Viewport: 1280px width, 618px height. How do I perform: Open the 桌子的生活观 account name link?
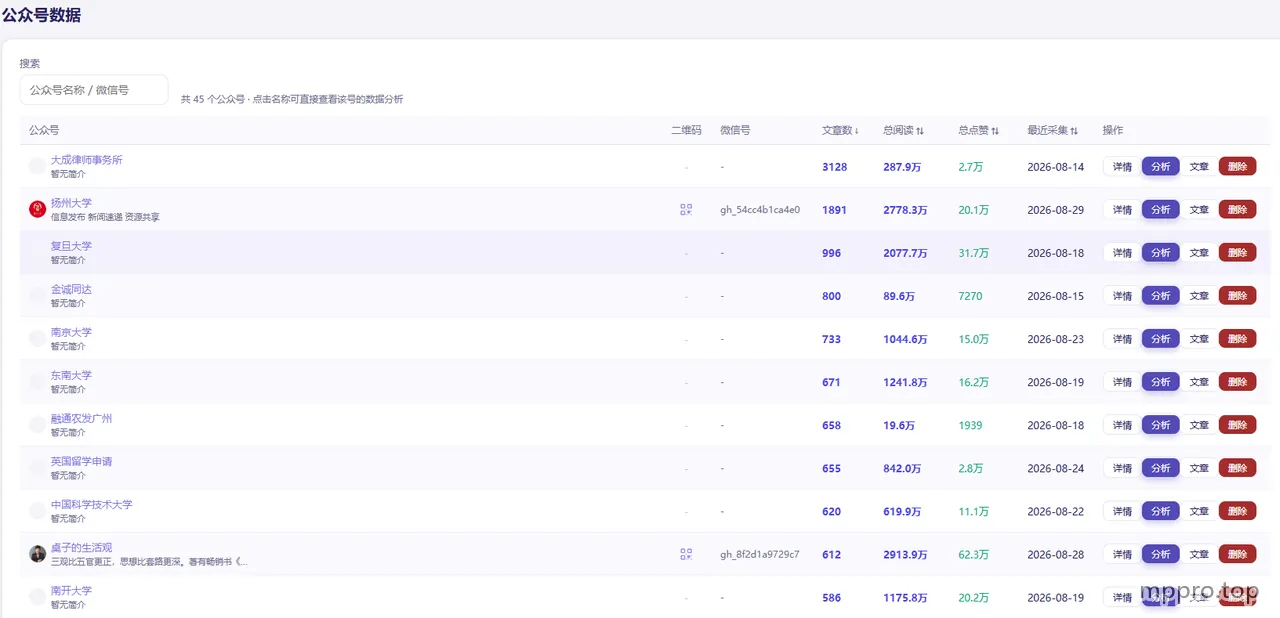82,547
